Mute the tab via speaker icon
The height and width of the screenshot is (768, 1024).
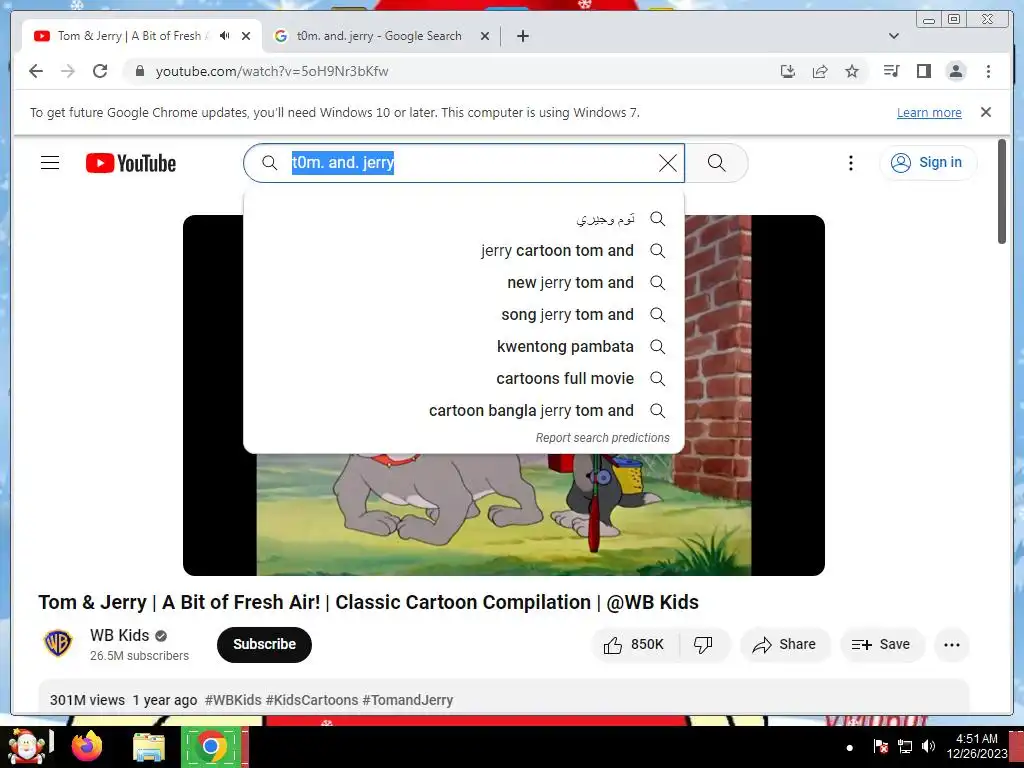pos(225,36)
